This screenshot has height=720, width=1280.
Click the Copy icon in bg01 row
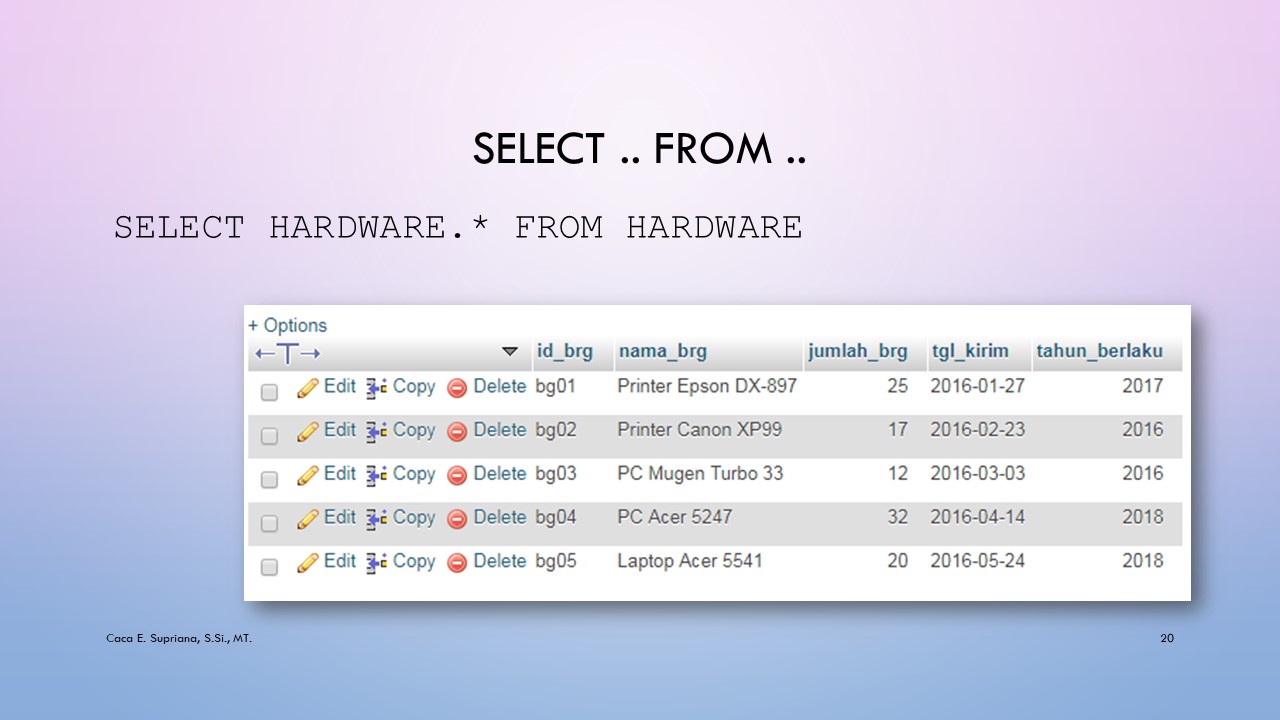click(376, 388)
